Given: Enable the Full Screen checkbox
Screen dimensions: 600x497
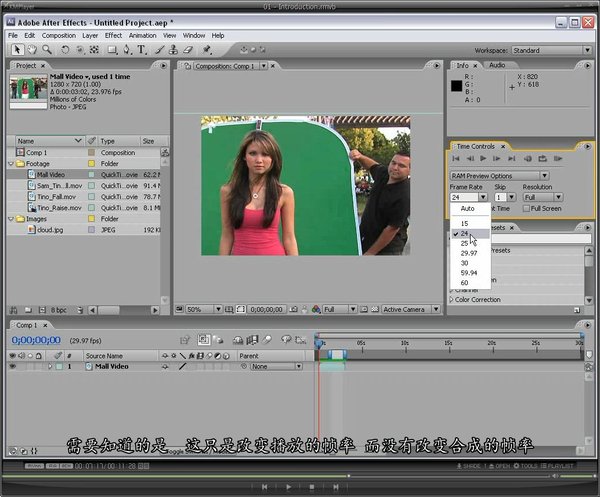Looking at the screenshot, I should (526, 208).
